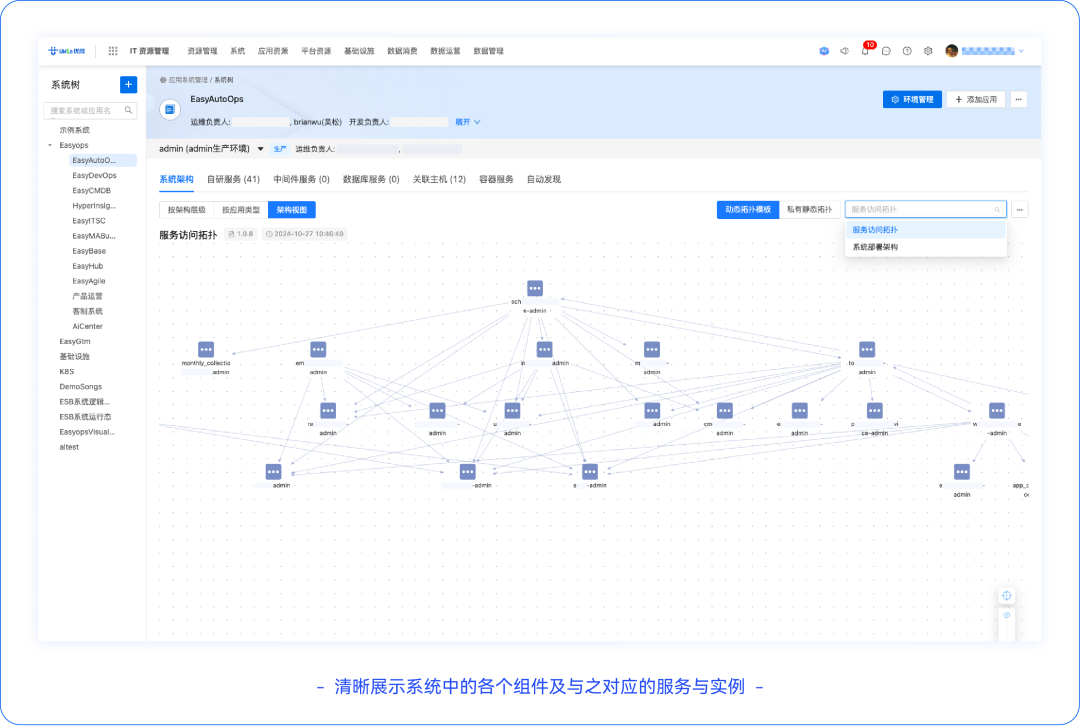Focus the 服务访问拓扑 topology search input

pos(926,209)
